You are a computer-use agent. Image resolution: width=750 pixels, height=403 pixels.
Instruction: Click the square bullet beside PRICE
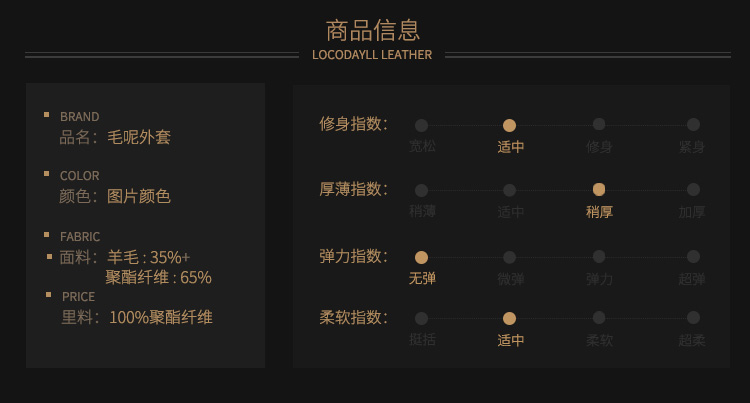[x=47, y=294]
